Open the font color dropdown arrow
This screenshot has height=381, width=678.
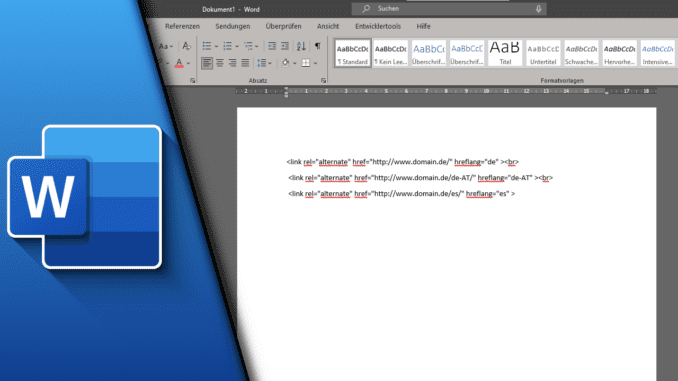click(188, 64)
